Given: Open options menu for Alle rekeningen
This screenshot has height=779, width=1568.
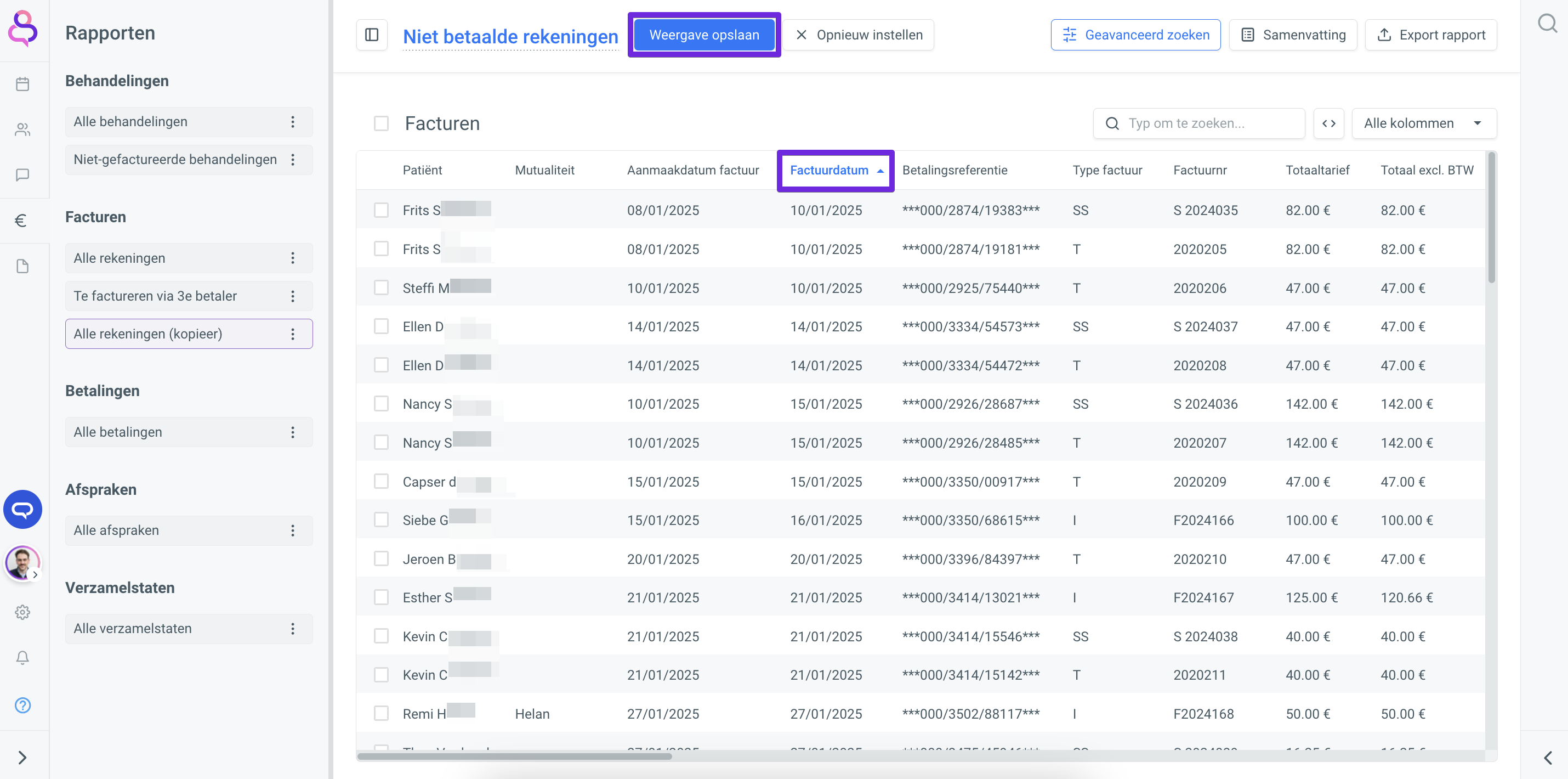Looking at the screenshot, I should [x=293, y=258].
